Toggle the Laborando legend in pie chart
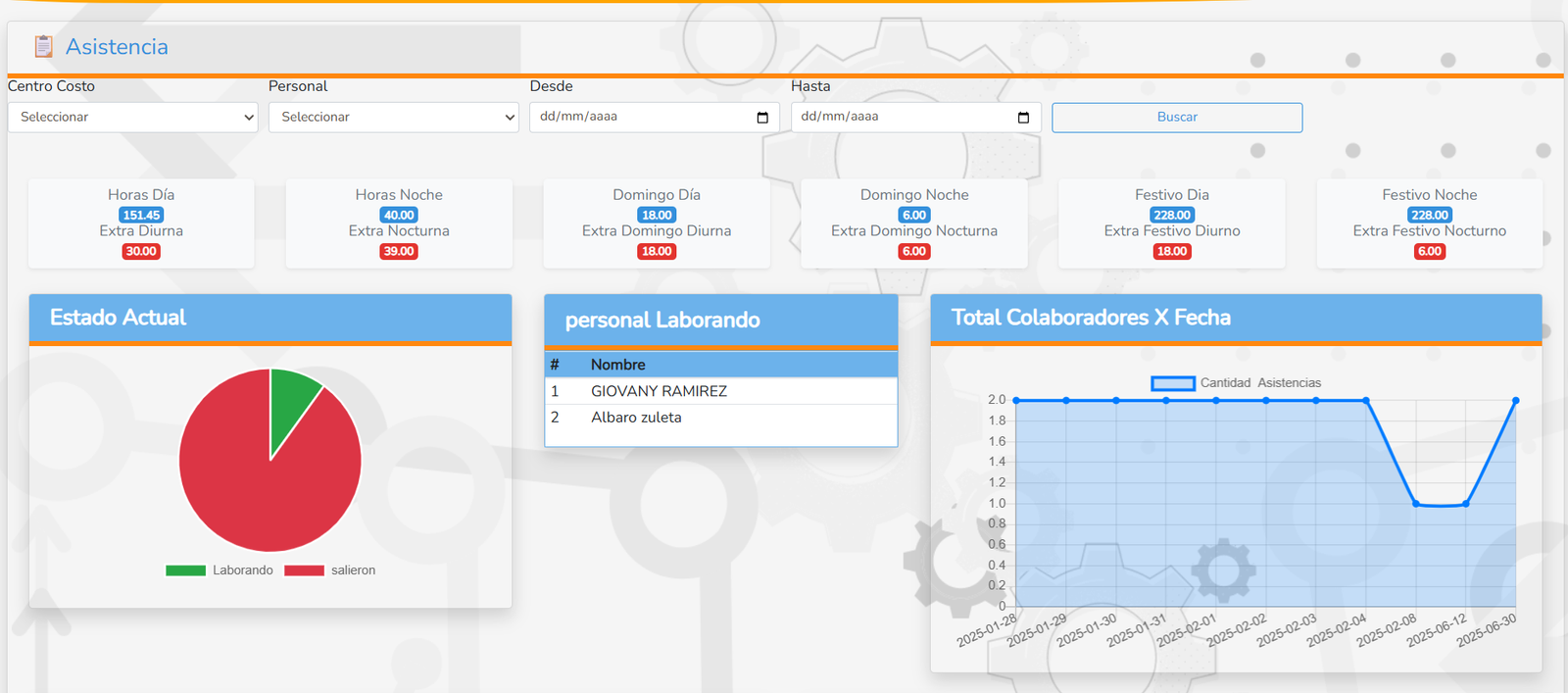1568x693 pixels. coord(220,570)
